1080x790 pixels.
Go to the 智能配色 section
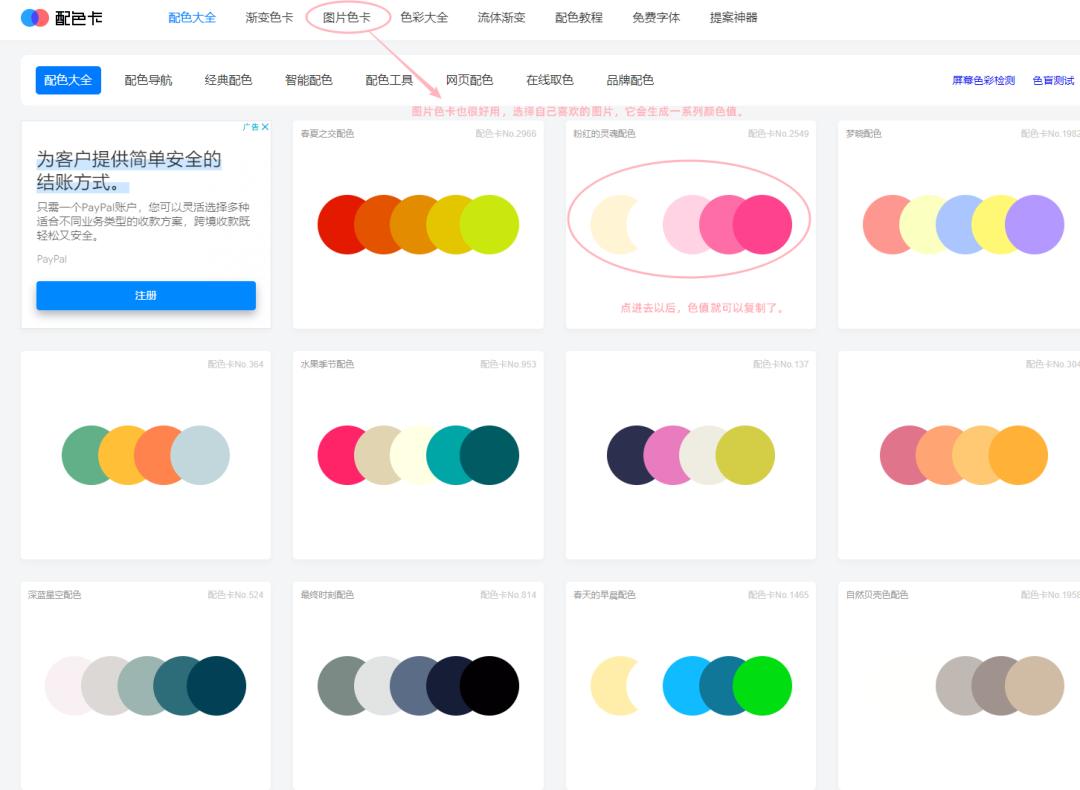pos(308,80)
